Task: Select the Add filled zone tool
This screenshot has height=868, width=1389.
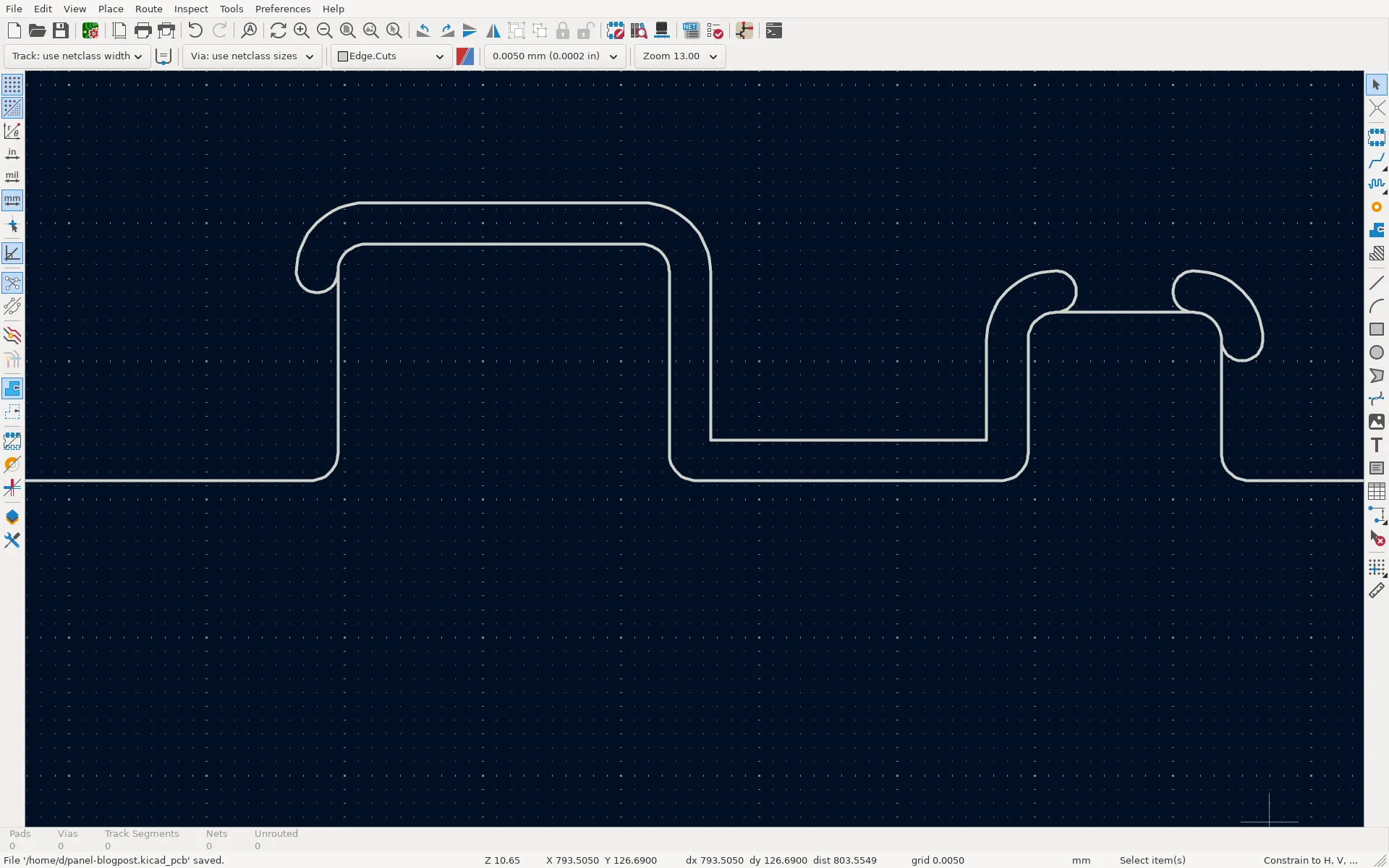Action: pyautogui.click(x=1377, y=230)
